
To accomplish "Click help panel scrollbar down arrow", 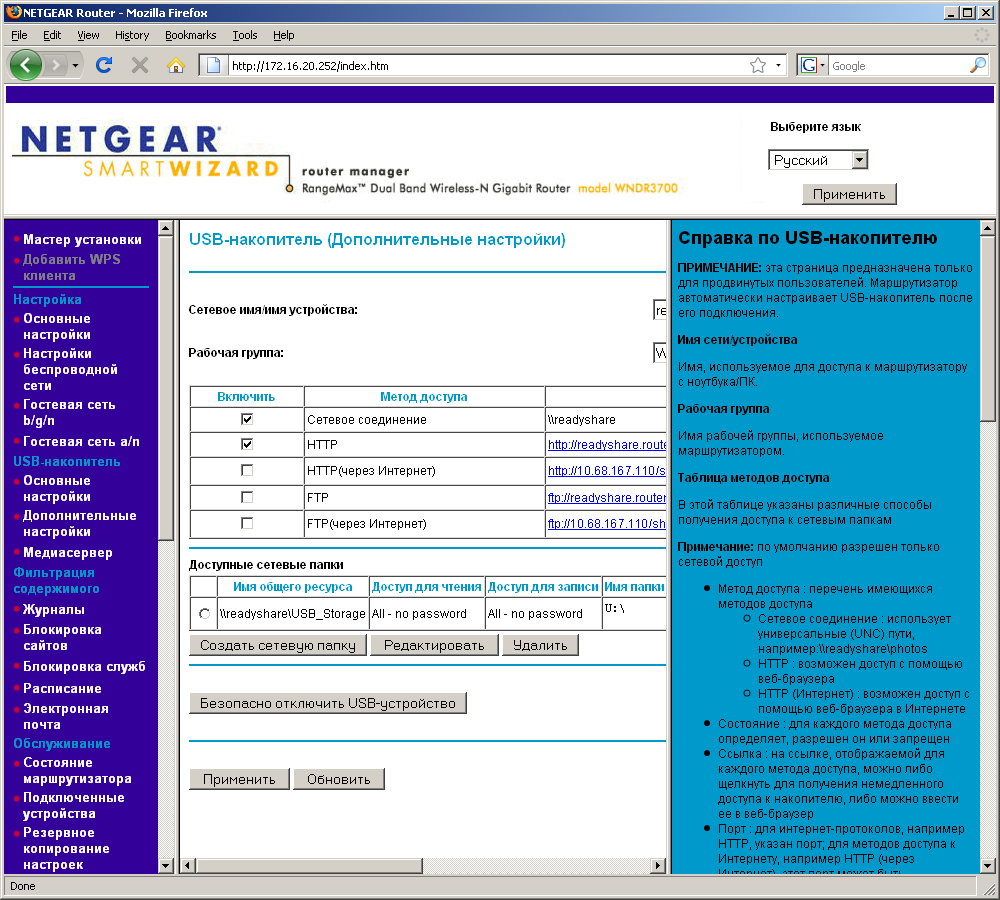I will point(987,866).
